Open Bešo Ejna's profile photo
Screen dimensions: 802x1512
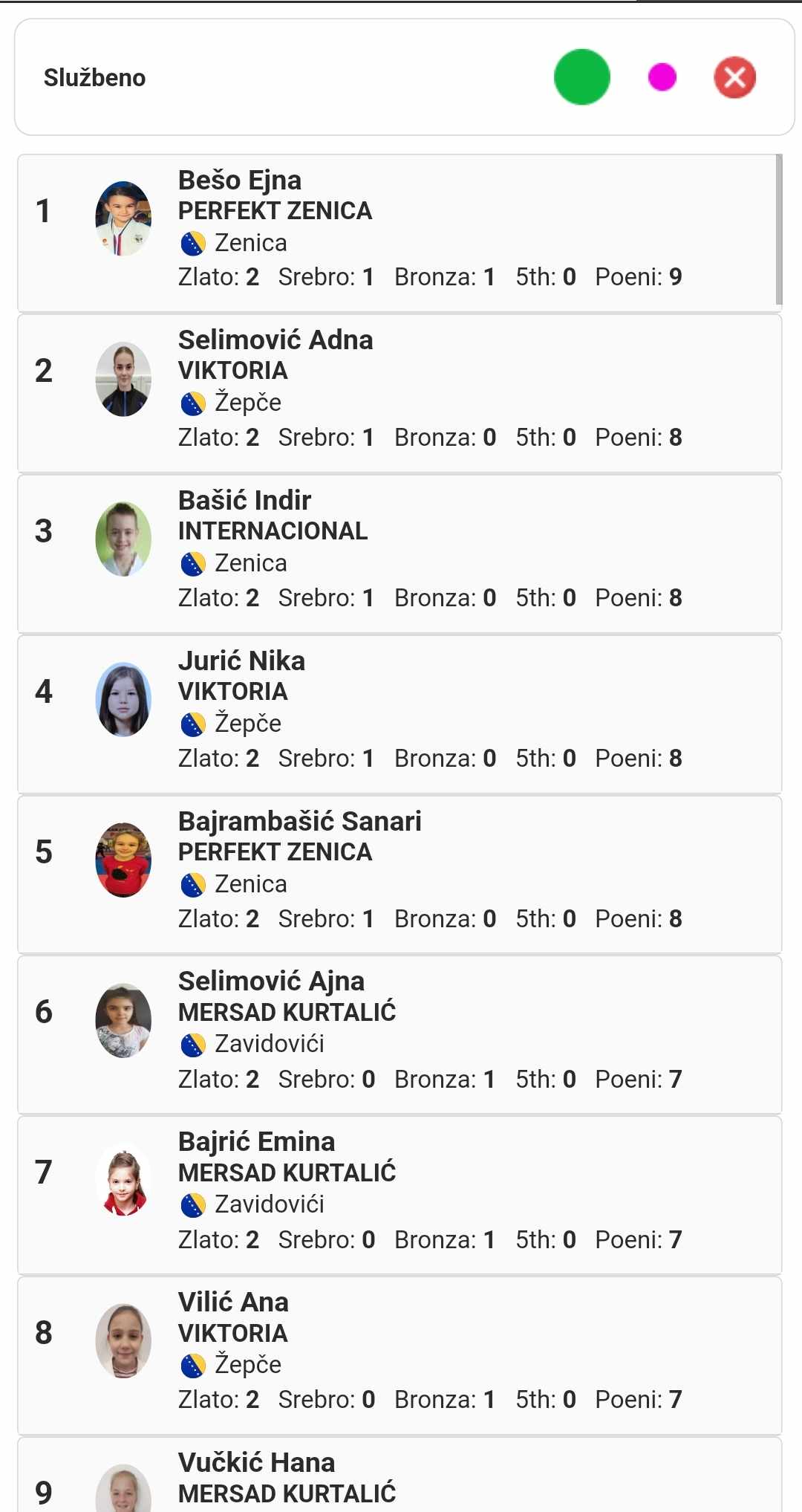click(x=123, y=218)
